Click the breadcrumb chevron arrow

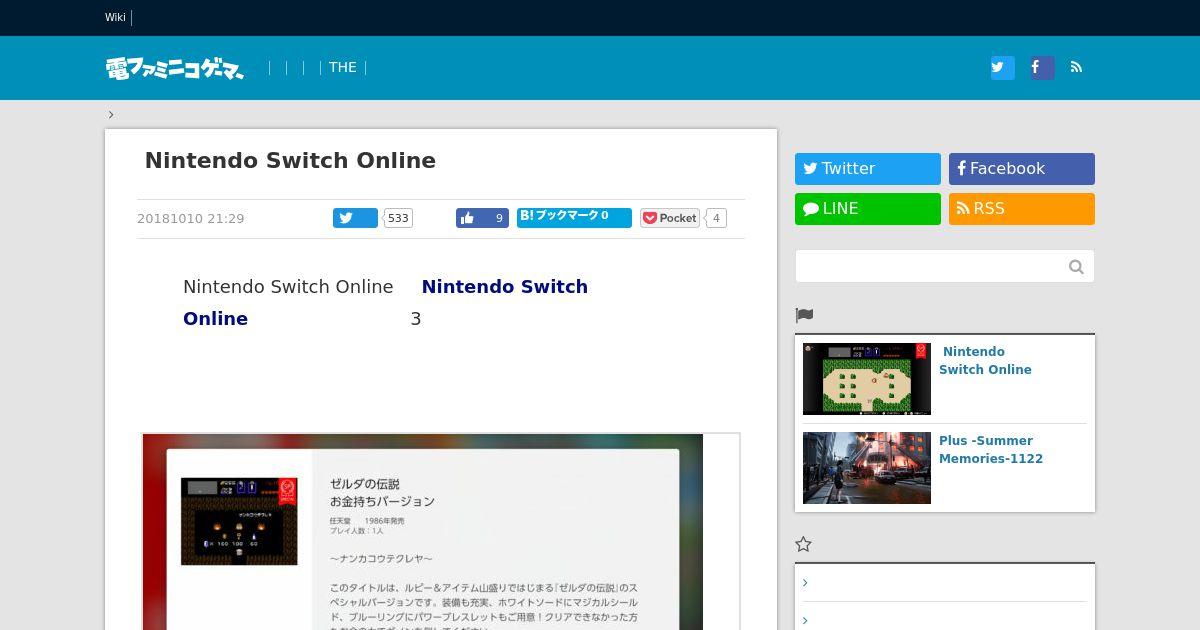(110, 114)
